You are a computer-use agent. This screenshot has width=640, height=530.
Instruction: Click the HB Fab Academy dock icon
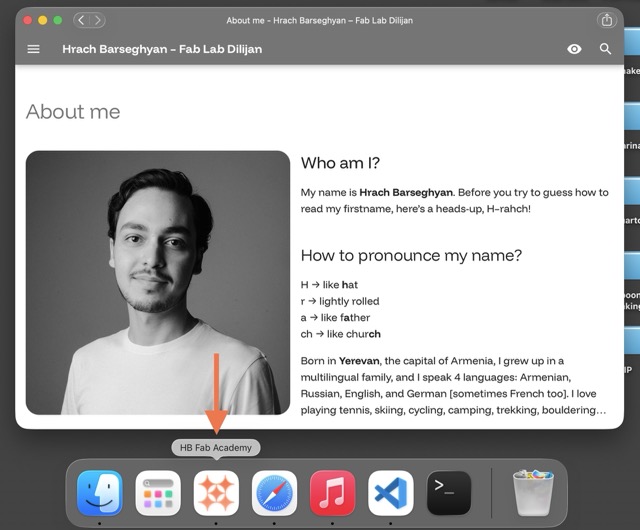click(216, 493)
